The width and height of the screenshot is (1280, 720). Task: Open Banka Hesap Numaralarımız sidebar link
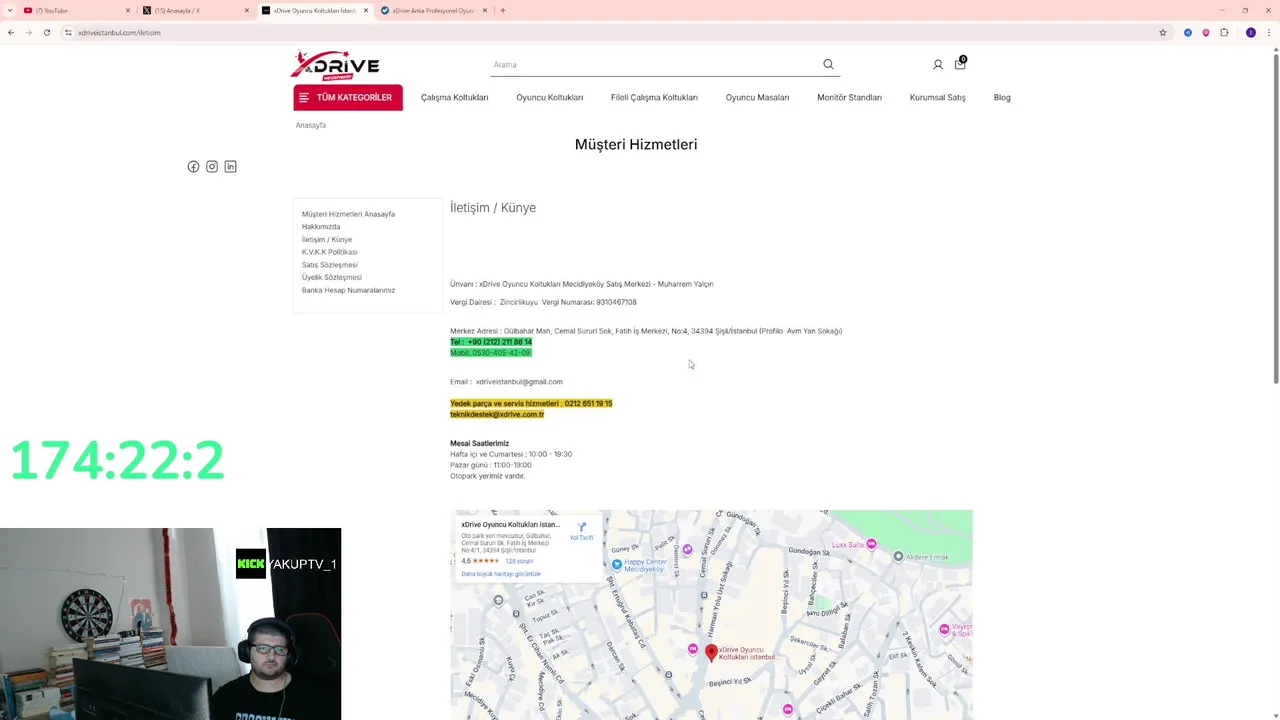point(348,290)
